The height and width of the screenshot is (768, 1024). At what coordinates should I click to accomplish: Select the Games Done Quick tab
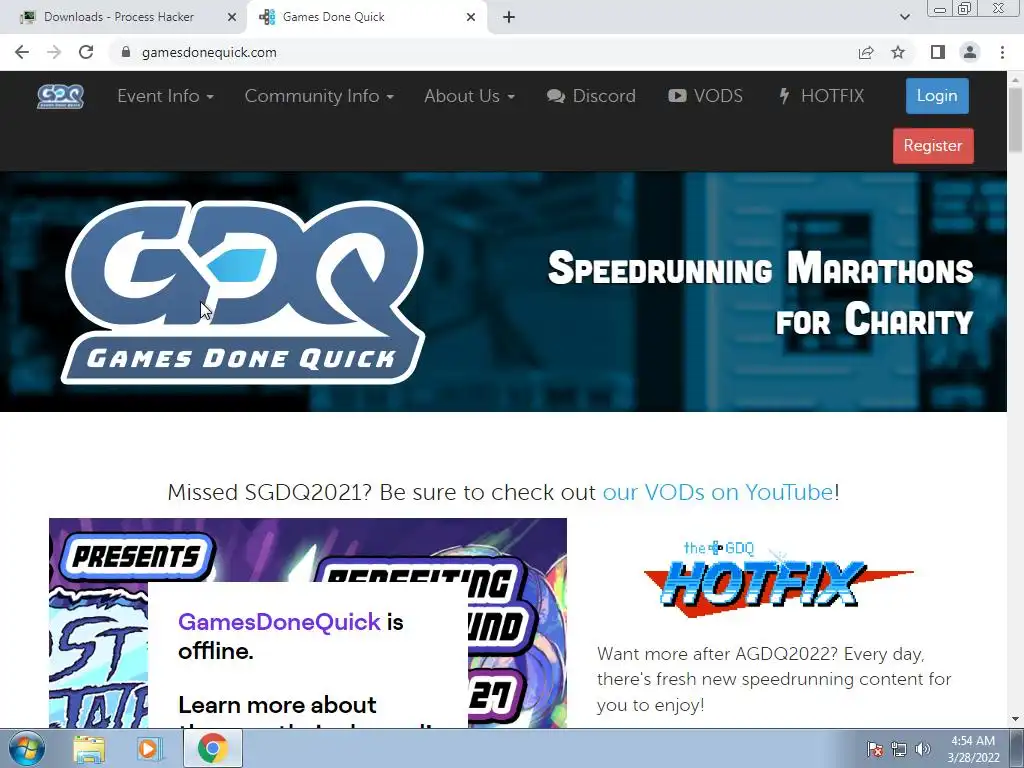[x=366, y=17]
